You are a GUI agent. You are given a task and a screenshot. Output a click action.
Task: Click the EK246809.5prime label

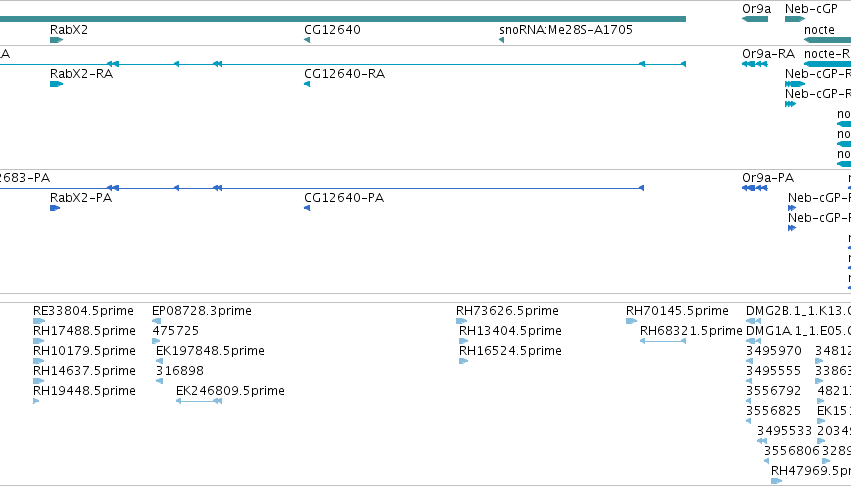coord(230,391)
